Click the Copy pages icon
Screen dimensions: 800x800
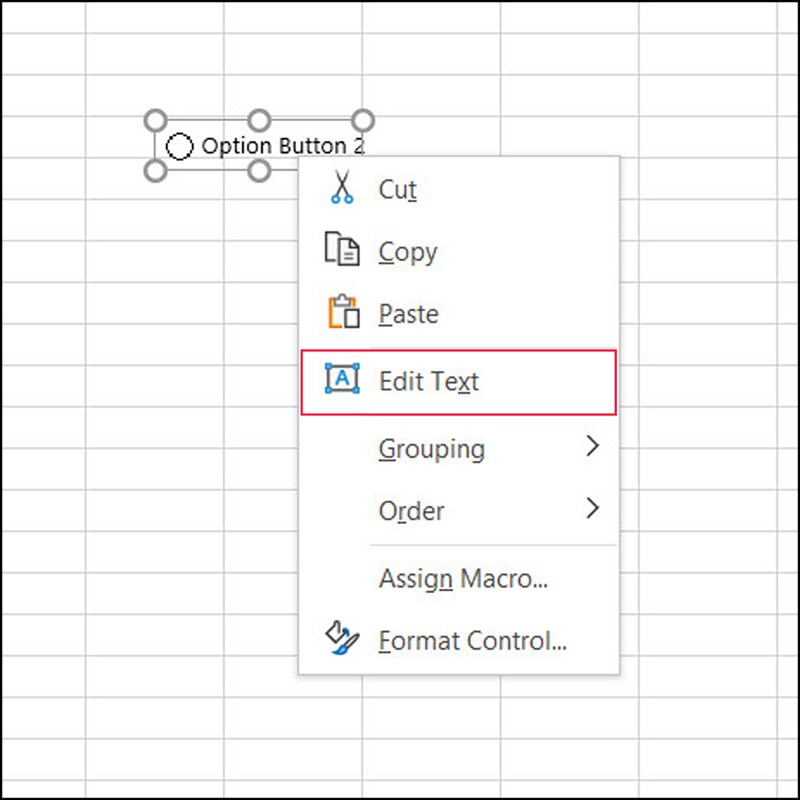[344, 250]
